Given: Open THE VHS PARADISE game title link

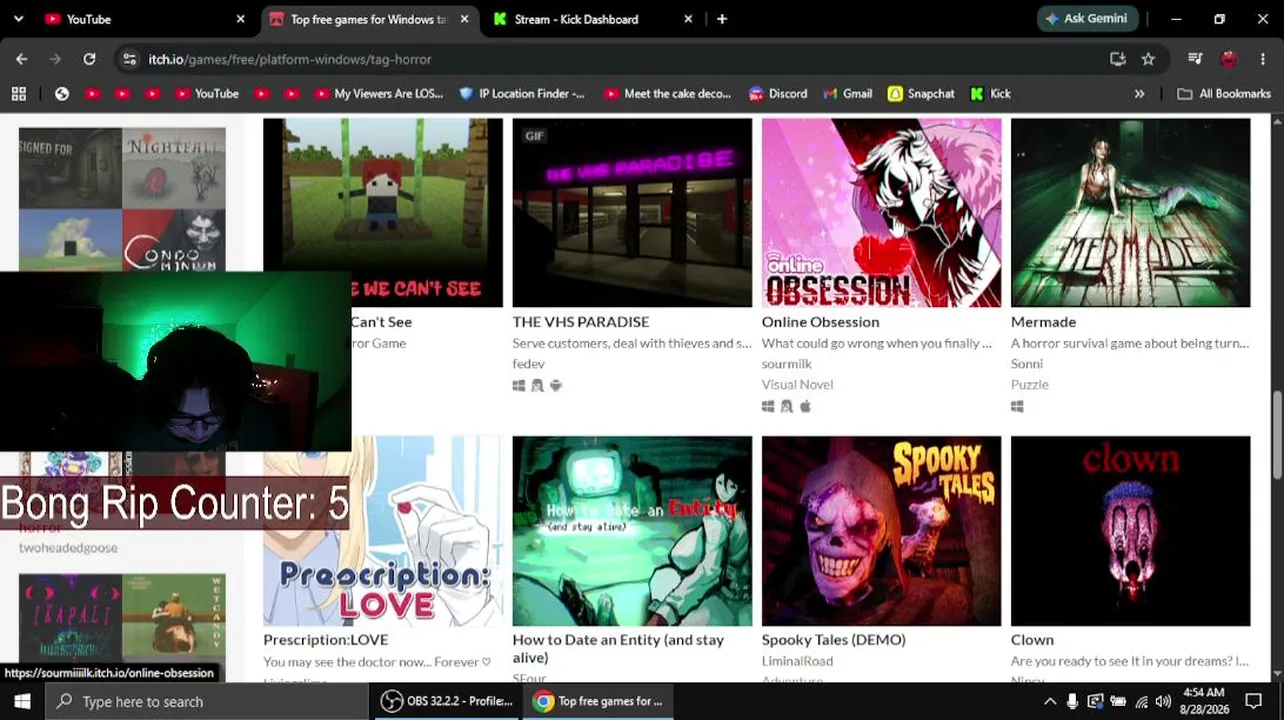Looking at the screenshot, I should coord(581,322).
